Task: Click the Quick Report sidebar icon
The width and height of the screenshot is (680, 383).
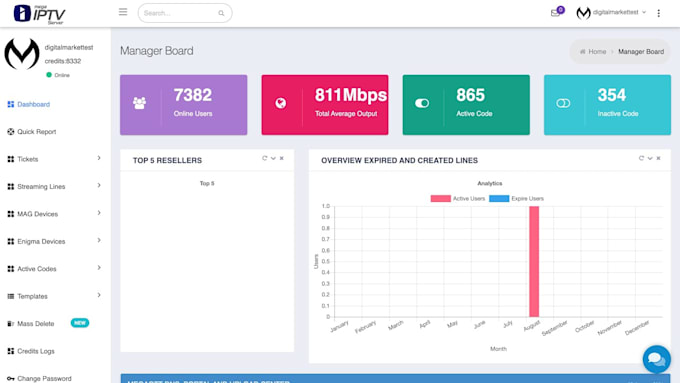Action: tap(10, 131)
